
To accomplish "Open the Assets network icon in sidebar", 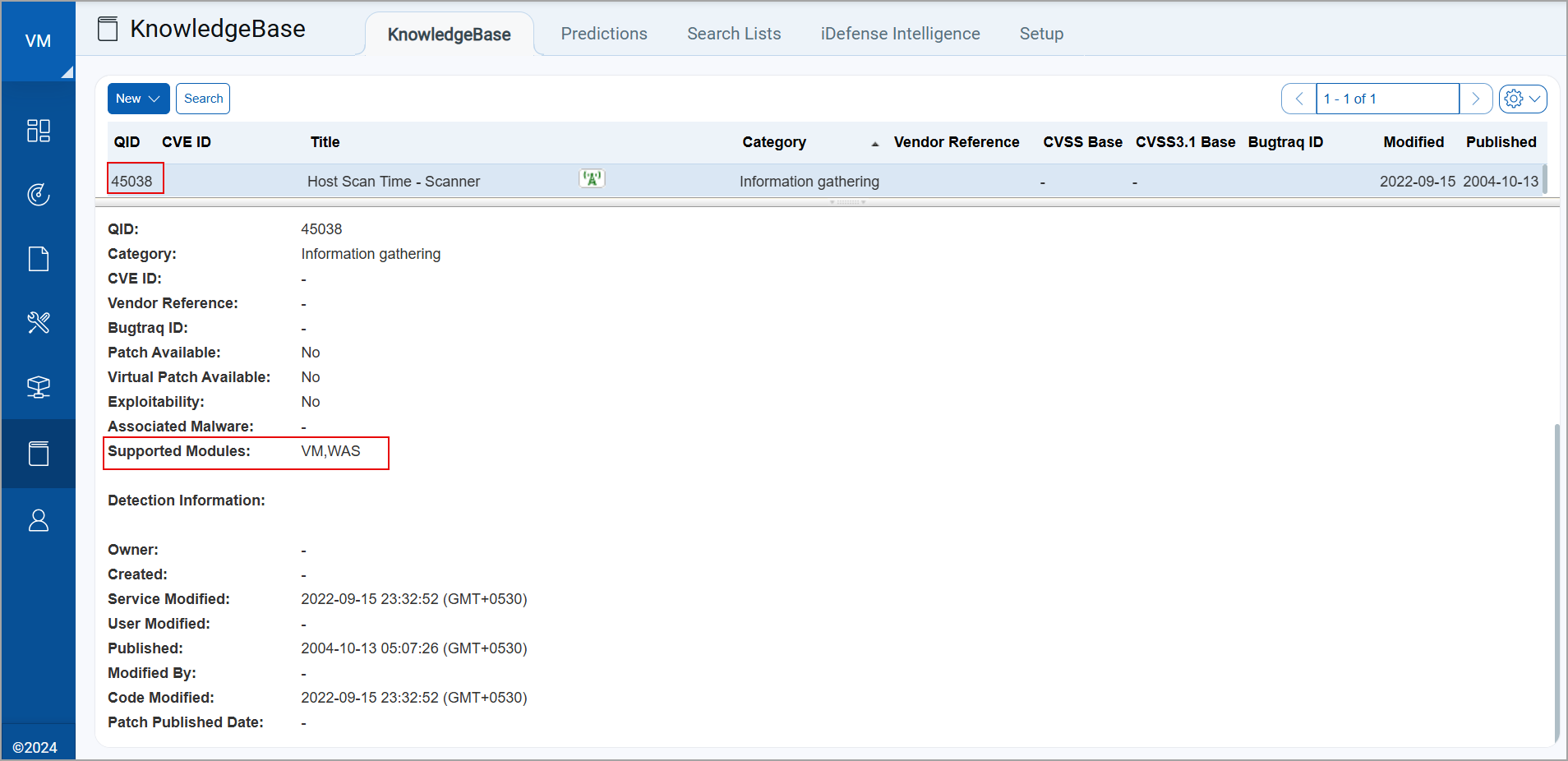I will pyautogui.click(x=39, y=387).
